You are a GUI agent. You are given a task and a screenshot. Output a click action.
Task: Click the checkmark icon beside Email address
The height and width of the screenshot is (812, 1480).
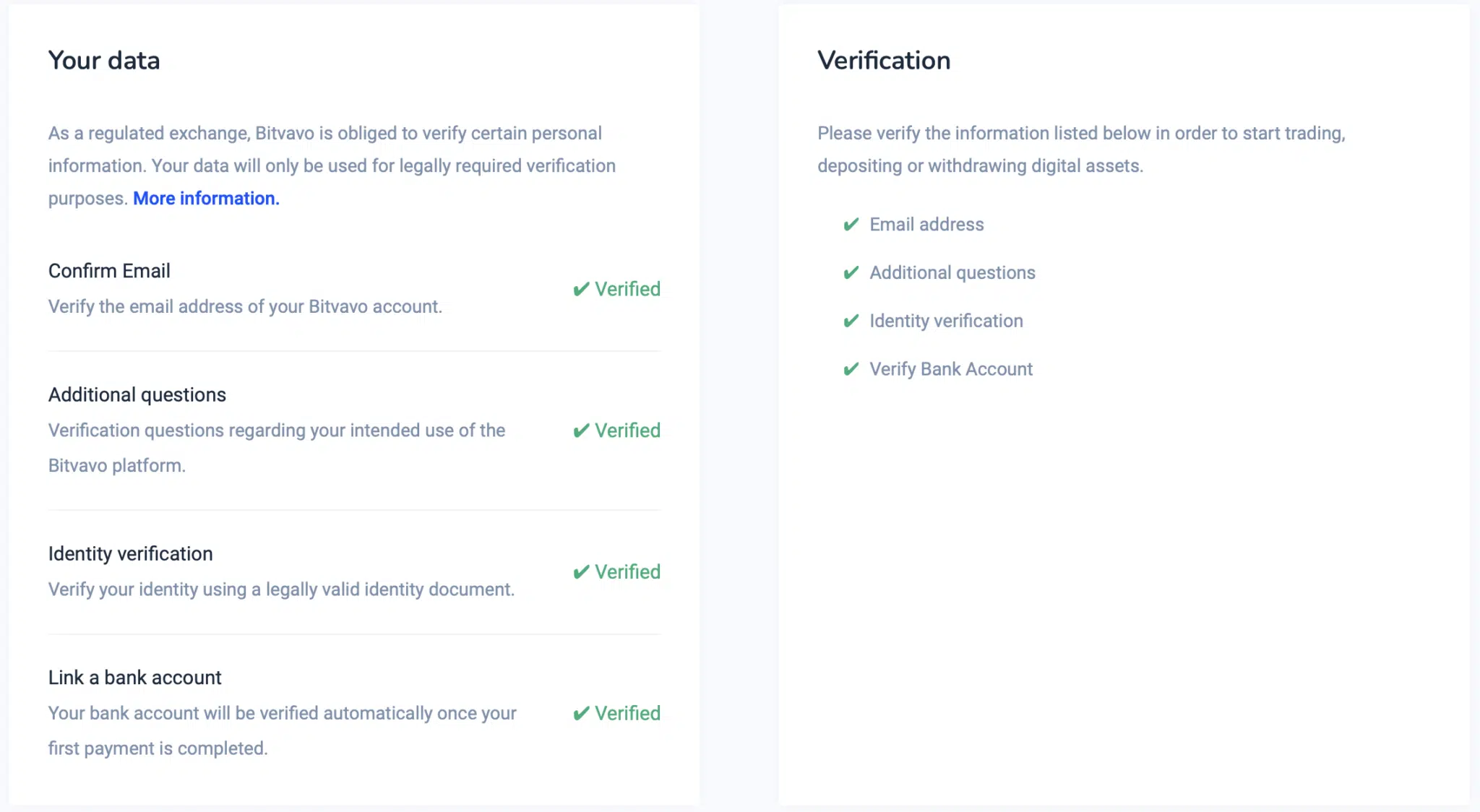pos(851,225)
